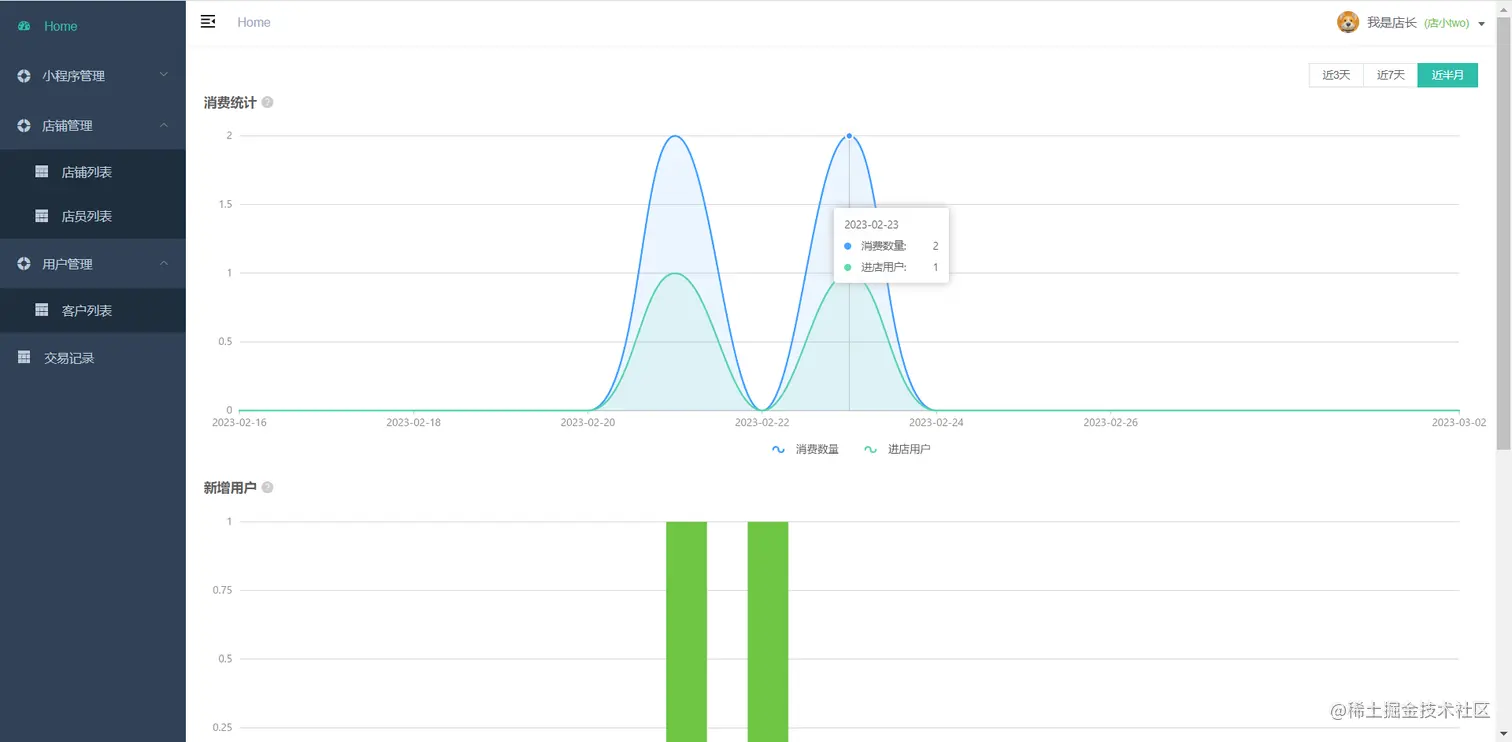Screen dimensions: 1512x742
Task: Click the Home dashboard icon in sidebar
Action: pyautogui.click(x=24, y=26)
